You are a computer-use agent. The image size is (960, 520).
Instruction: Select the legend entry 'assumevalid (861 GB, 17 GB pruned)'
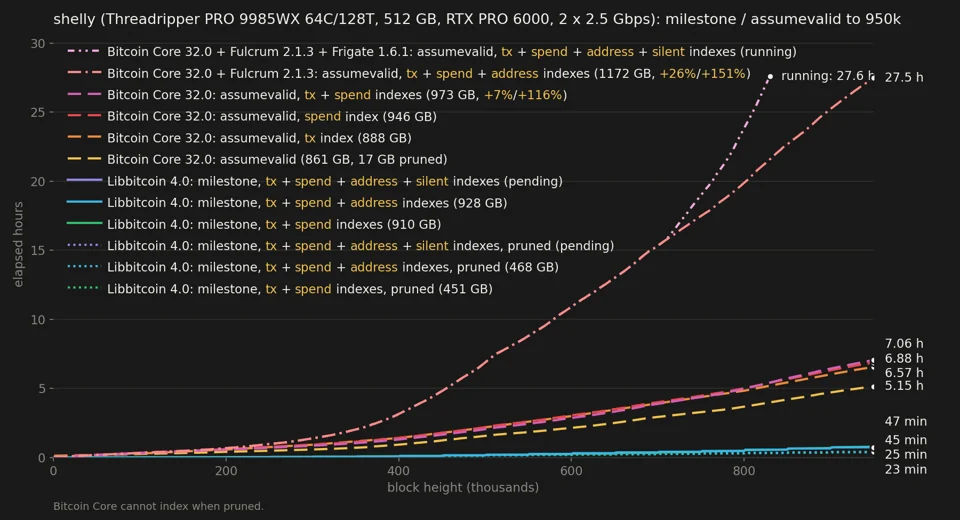pyautogui.click(x=257, y=159)
